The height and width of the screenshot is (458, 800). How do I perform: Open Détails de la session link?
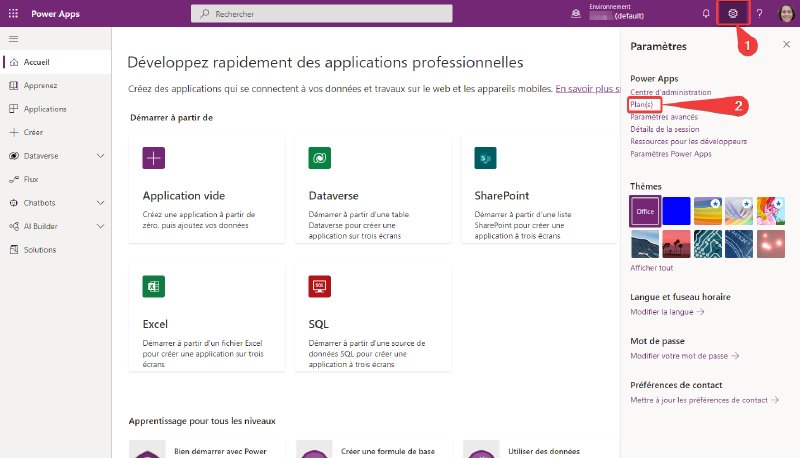click(x=665, y=129)
